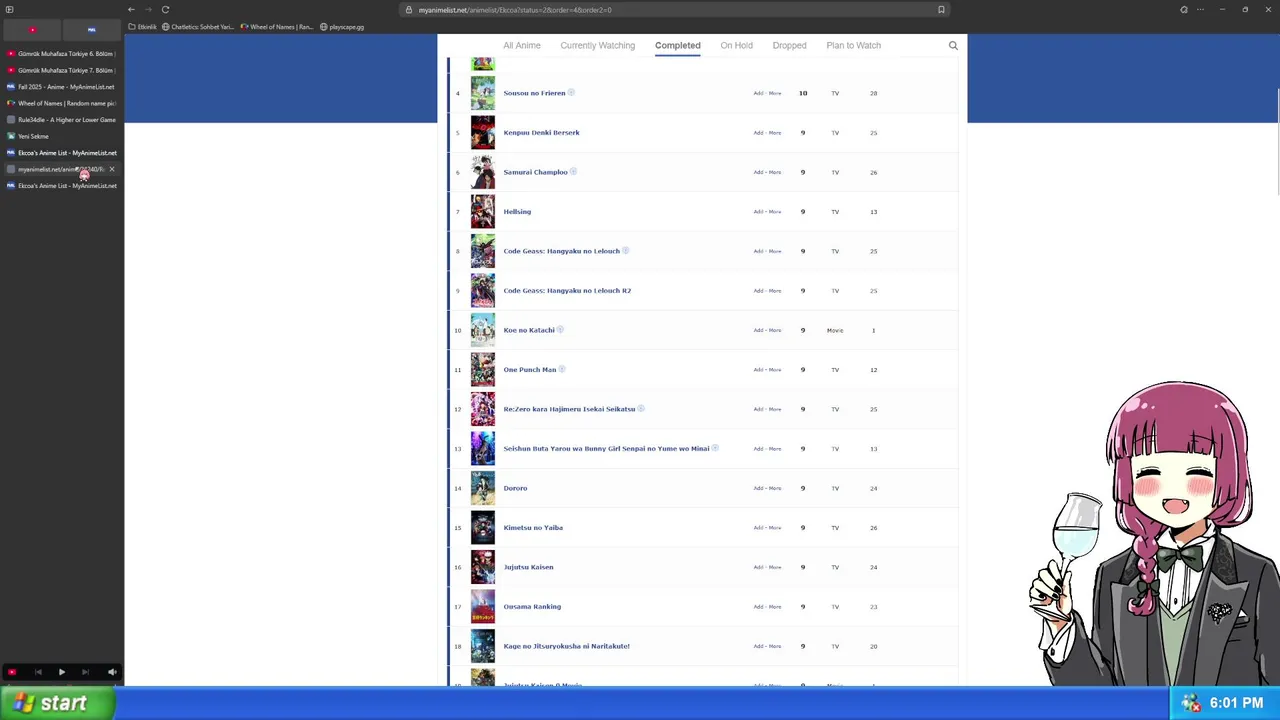The image size is (1280, 720).
Task: Open the Hellsing title link
Action: pyautogui.click(x=517, y=212)
